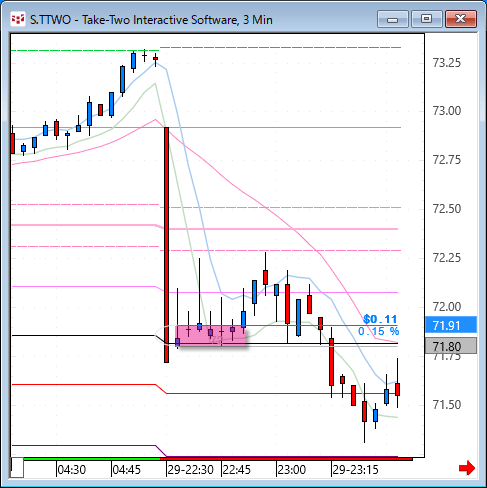Click the small white box at bottom-left corner
The height and width of the screenshot is (488, 487).
click(x=17, y=468)
